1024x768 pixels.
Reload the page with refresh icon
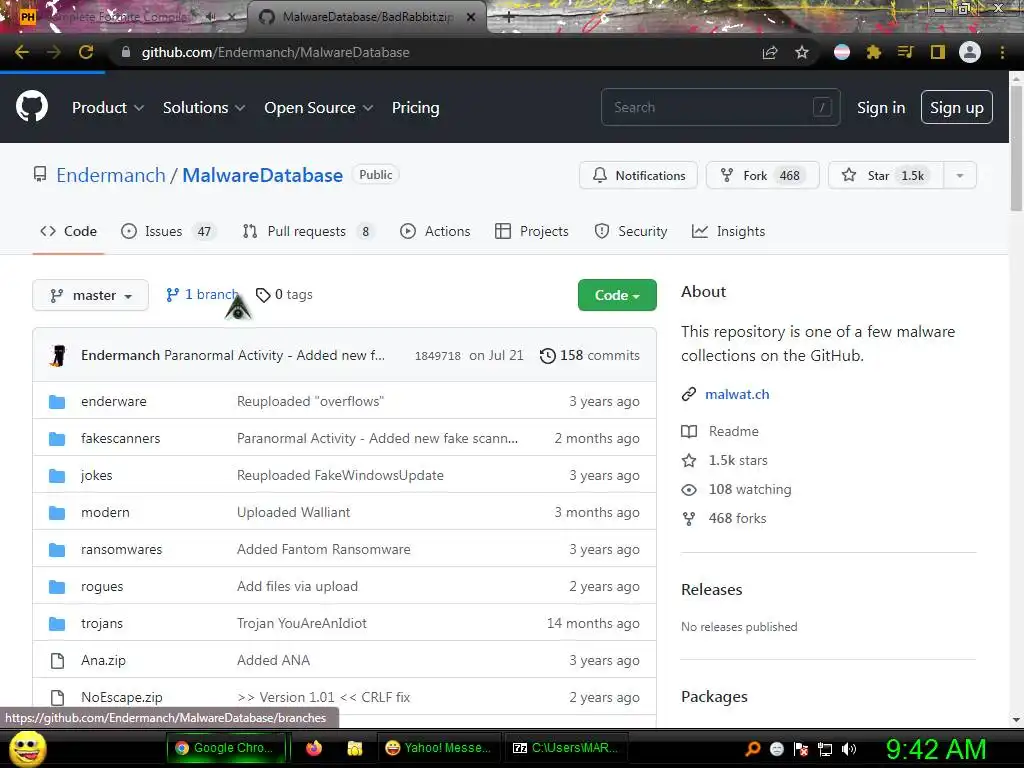(x=86, y=52)
